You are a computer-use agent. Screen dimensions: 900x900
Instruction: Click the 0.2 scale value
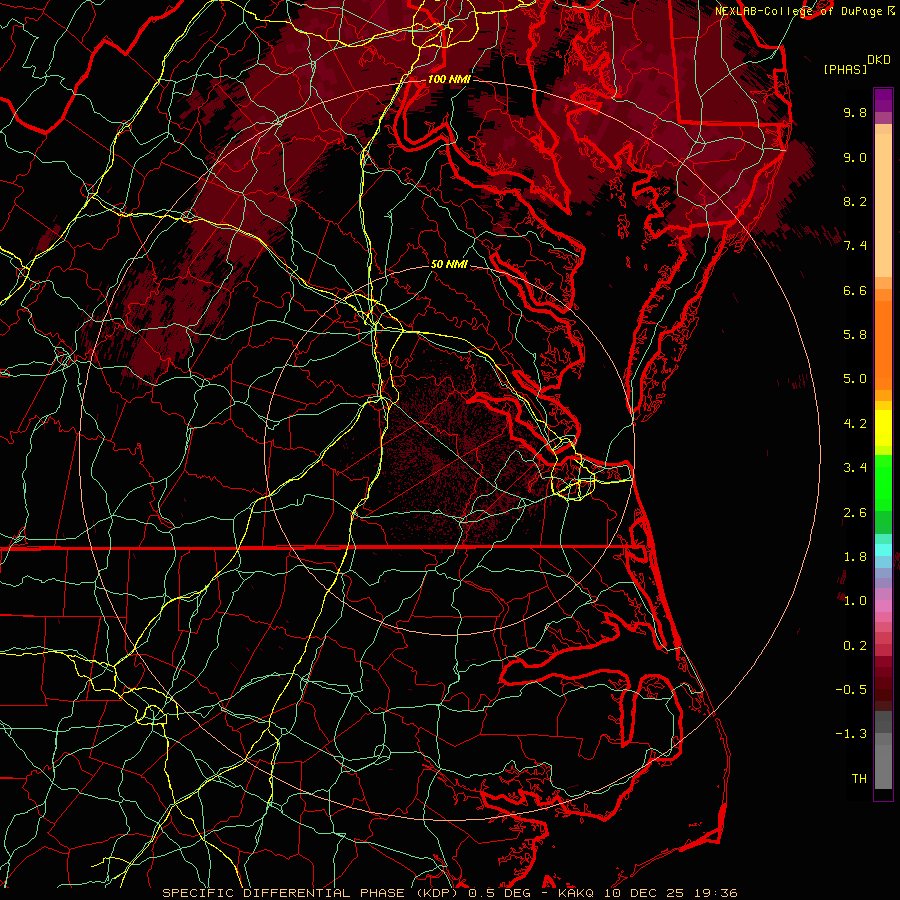855,646
